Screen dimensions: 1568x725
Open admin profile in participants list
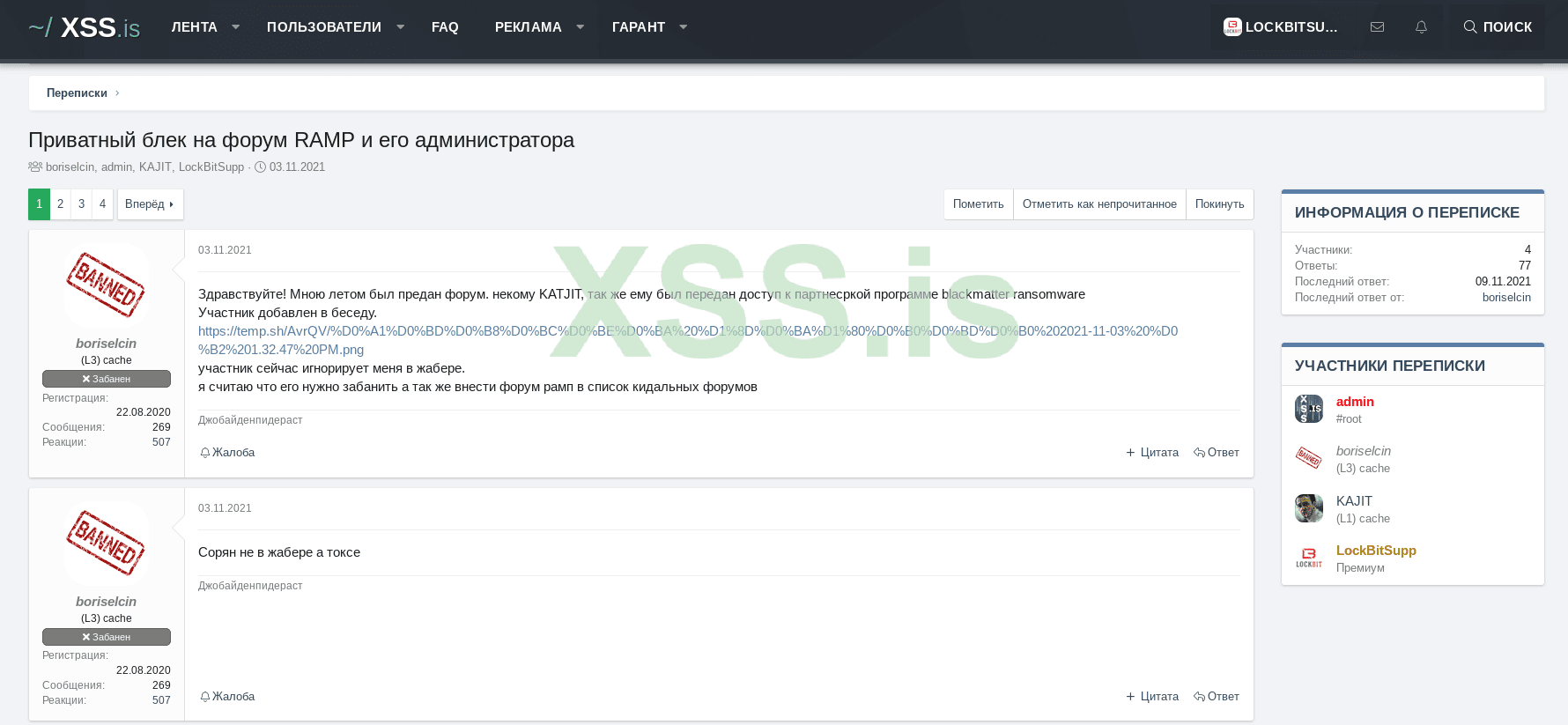click(x=1355, y=402)
